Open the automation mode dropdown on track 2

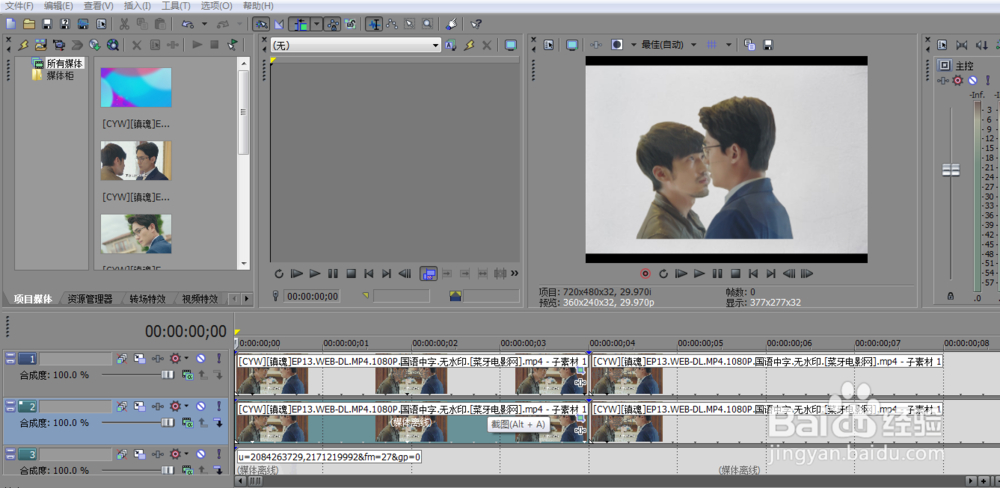(186, 406)
